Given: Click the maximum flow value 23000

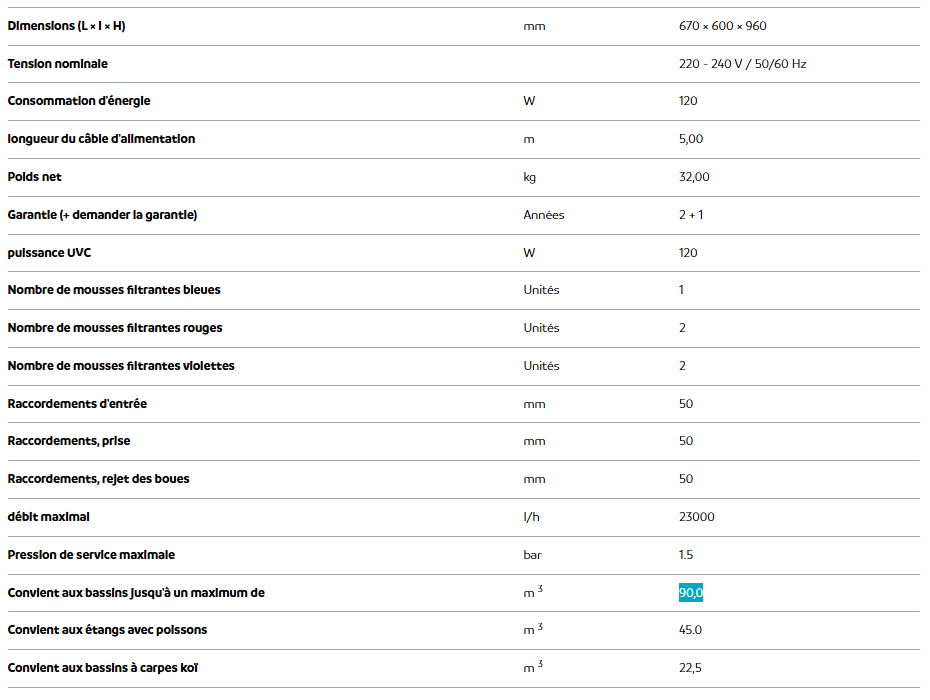Looking at the screenshot, I should [696, 517].
